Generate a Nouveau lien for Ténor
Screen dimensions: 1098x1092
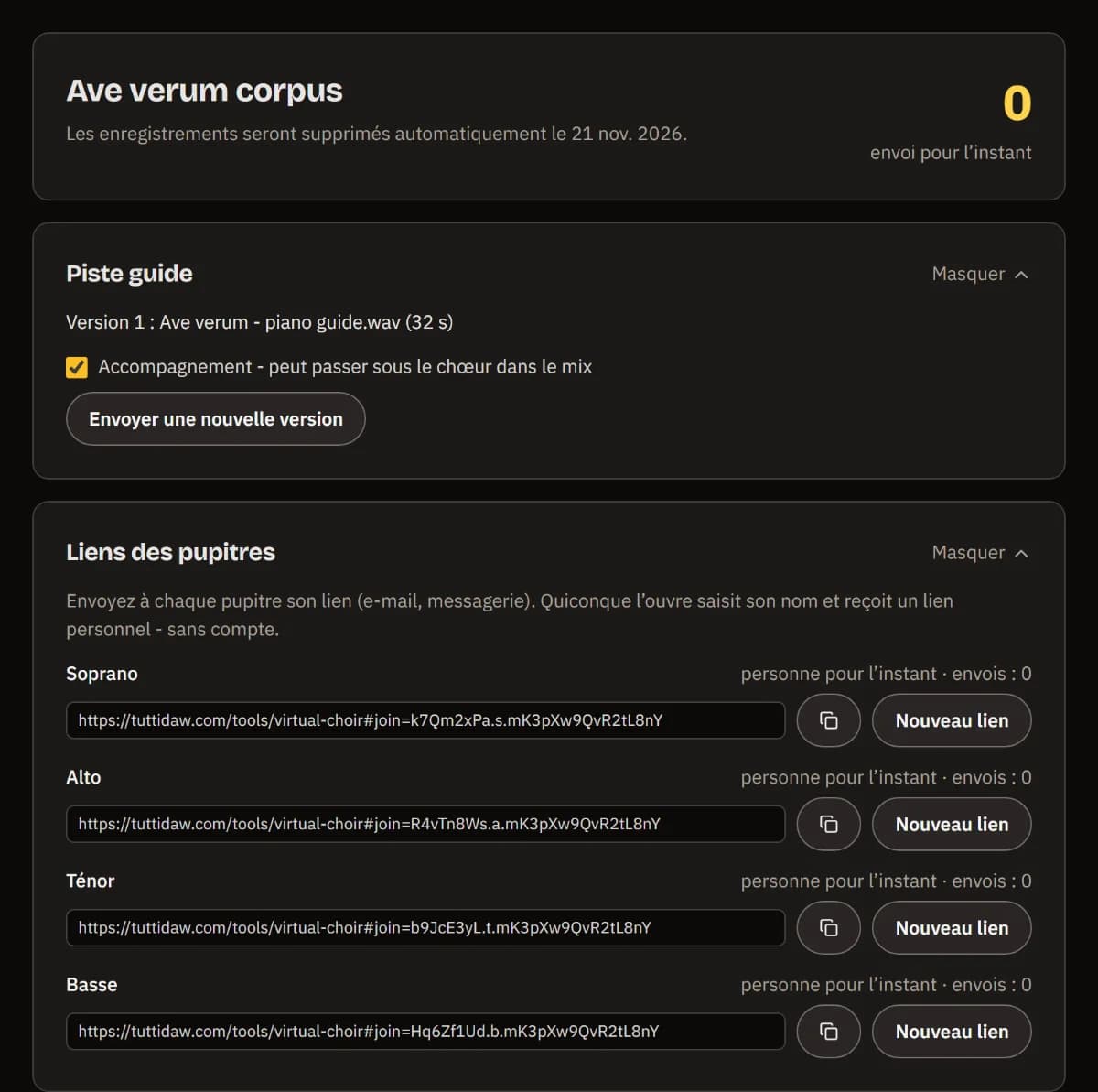pyautogui.click(x=952, y=928)
